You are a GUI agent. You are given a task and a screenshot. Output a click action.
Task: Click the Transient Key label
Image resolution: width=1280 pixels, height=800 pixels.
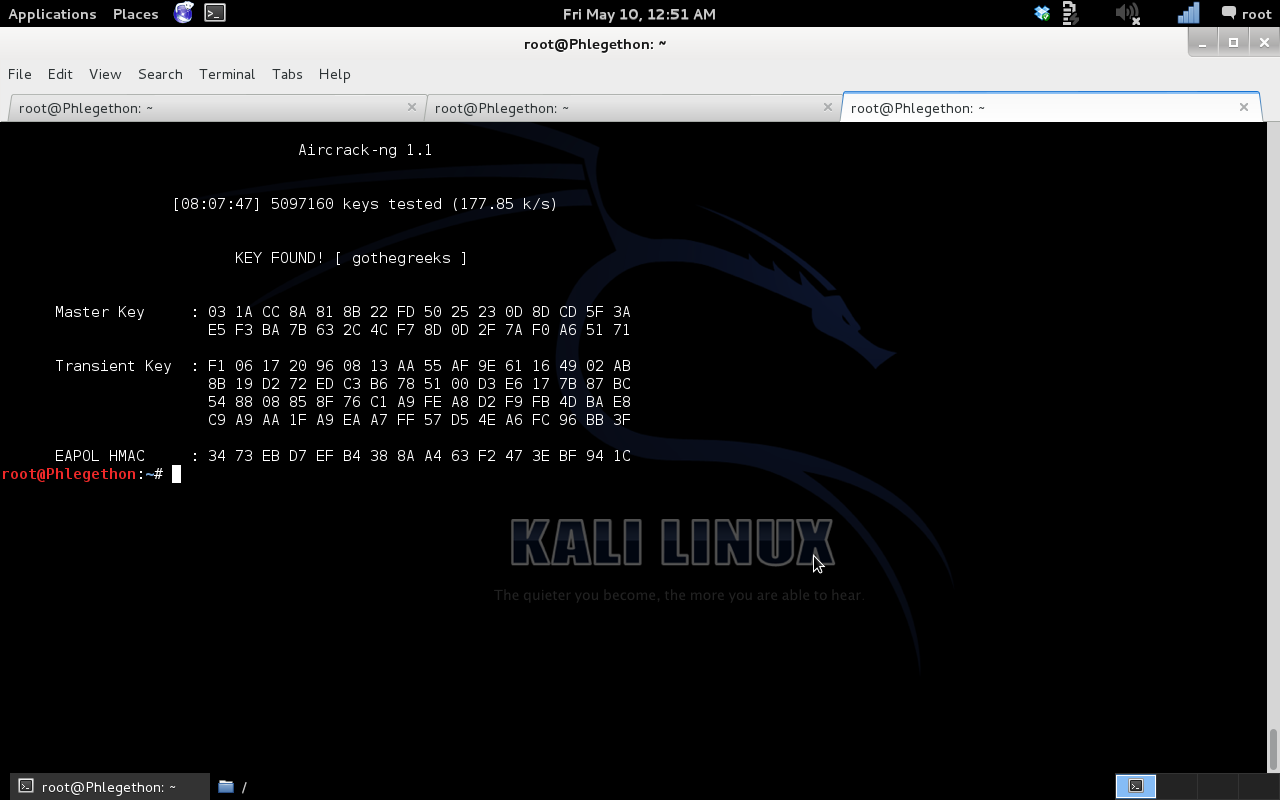(113, 366)
